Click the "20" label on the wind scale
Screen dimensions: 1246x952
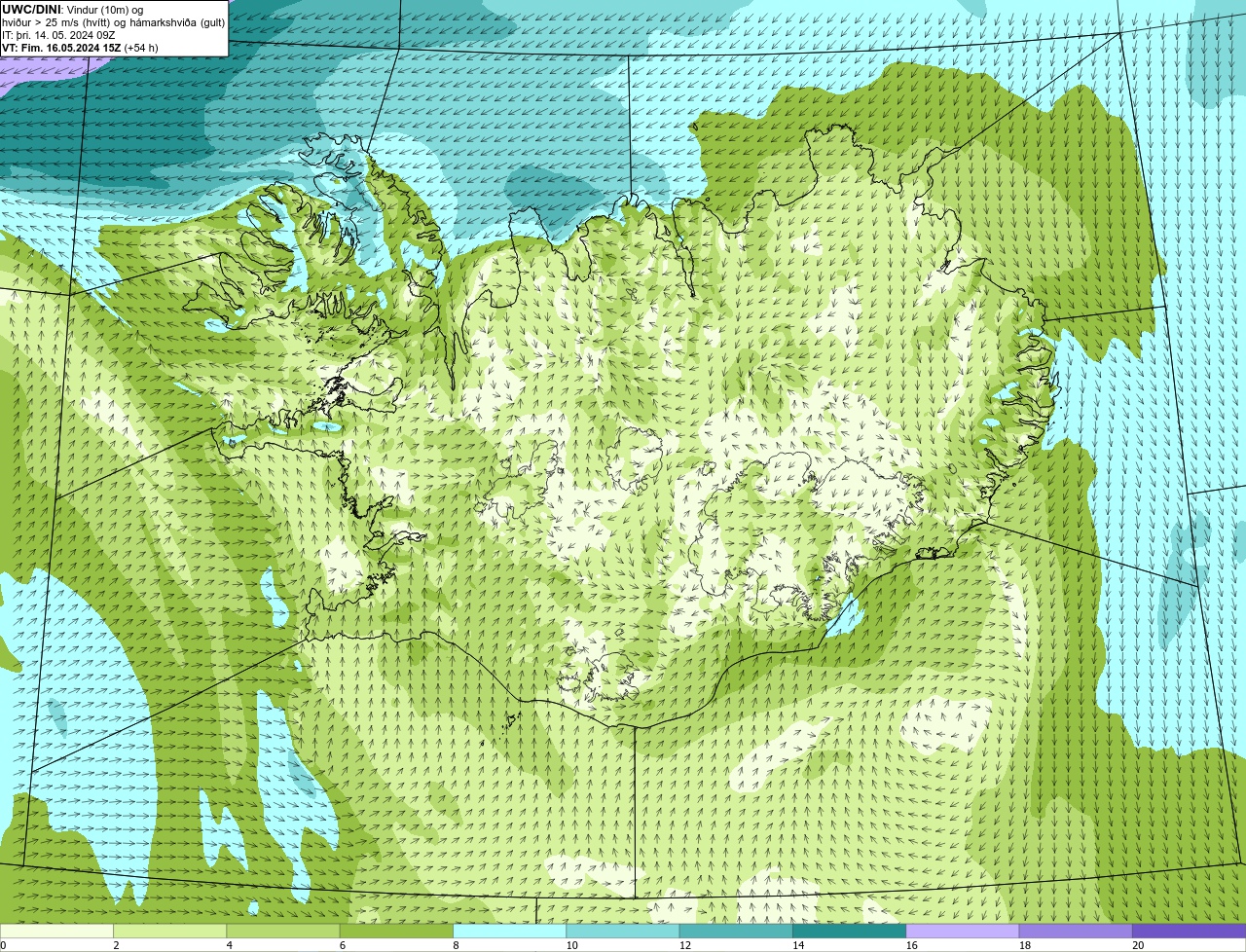(1138, 945)
